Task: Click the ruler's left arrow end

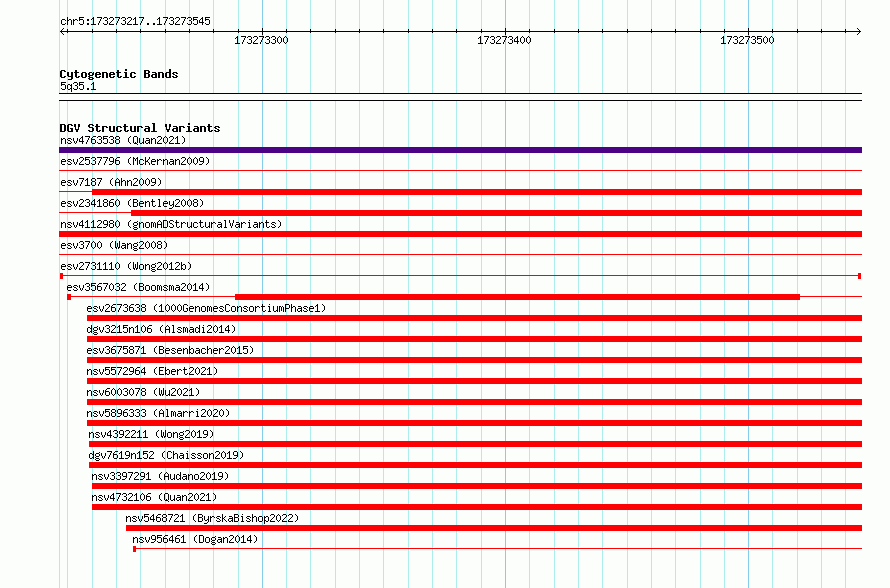Action: click(62, 31)
